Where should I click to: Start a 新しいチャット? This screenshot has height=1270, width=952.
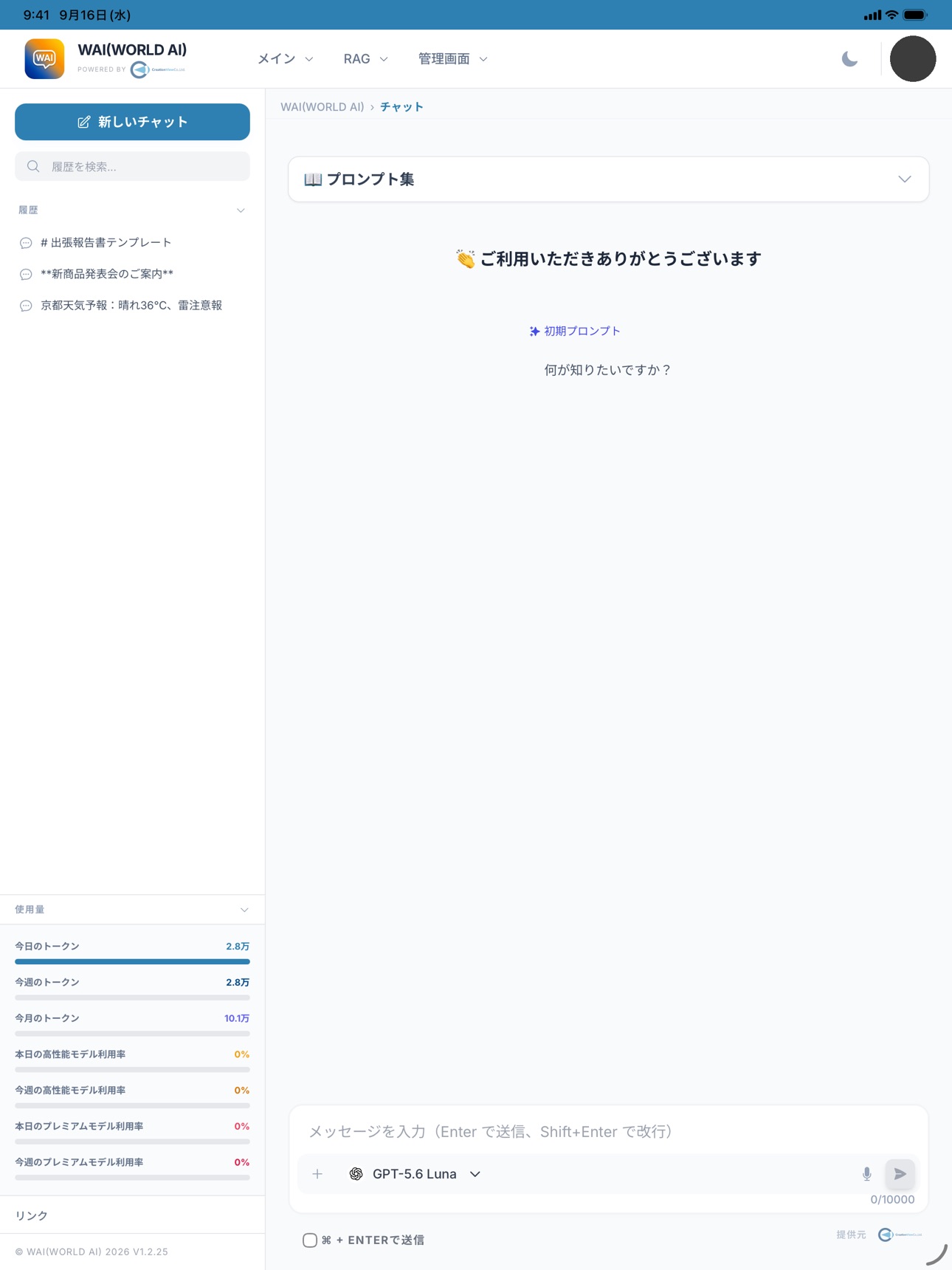tap(132, 122)
